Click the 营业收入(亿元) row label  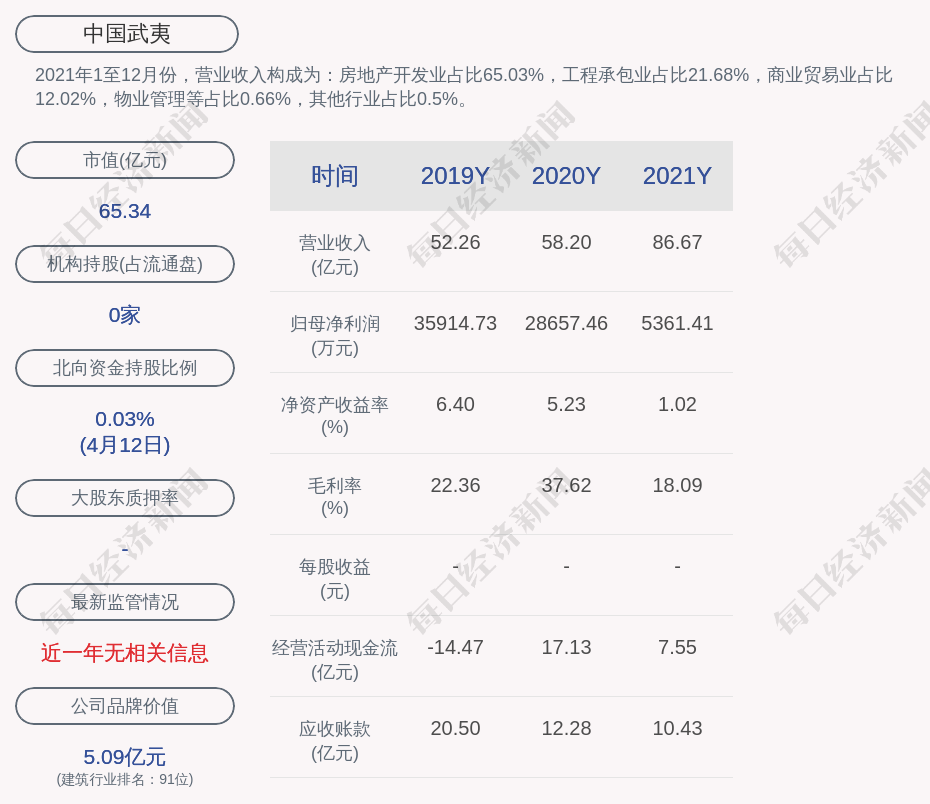335,255
